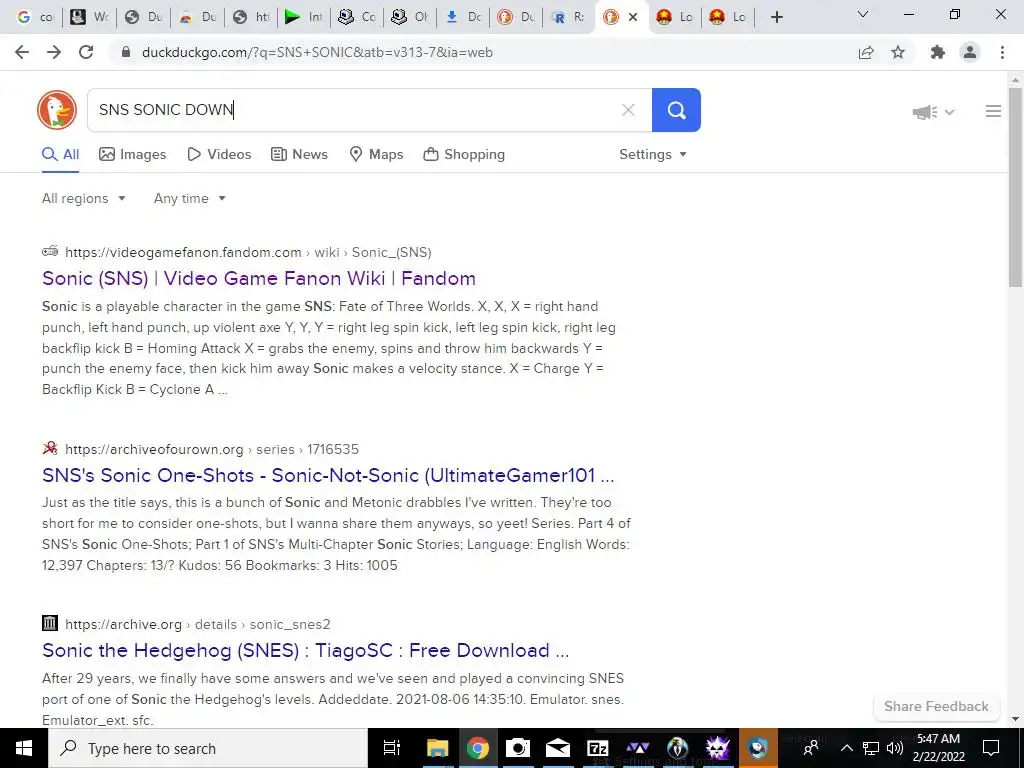Open the Mail app on the taskbar
This screenshot has width=1024, height=768.
[558, 748]
